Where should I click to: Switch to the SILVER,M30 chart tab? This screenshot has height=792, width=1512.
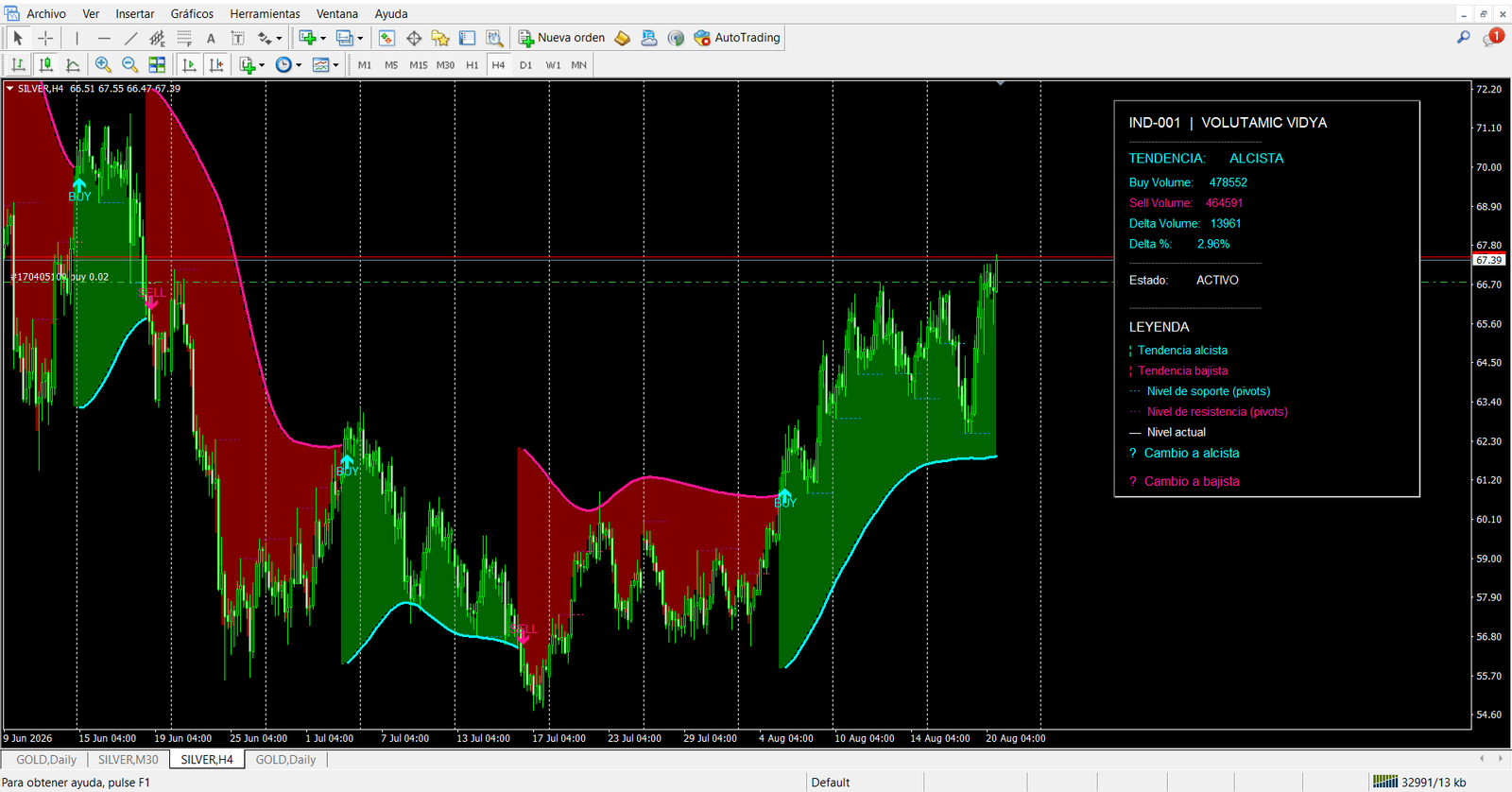click(x=129, y=760)
